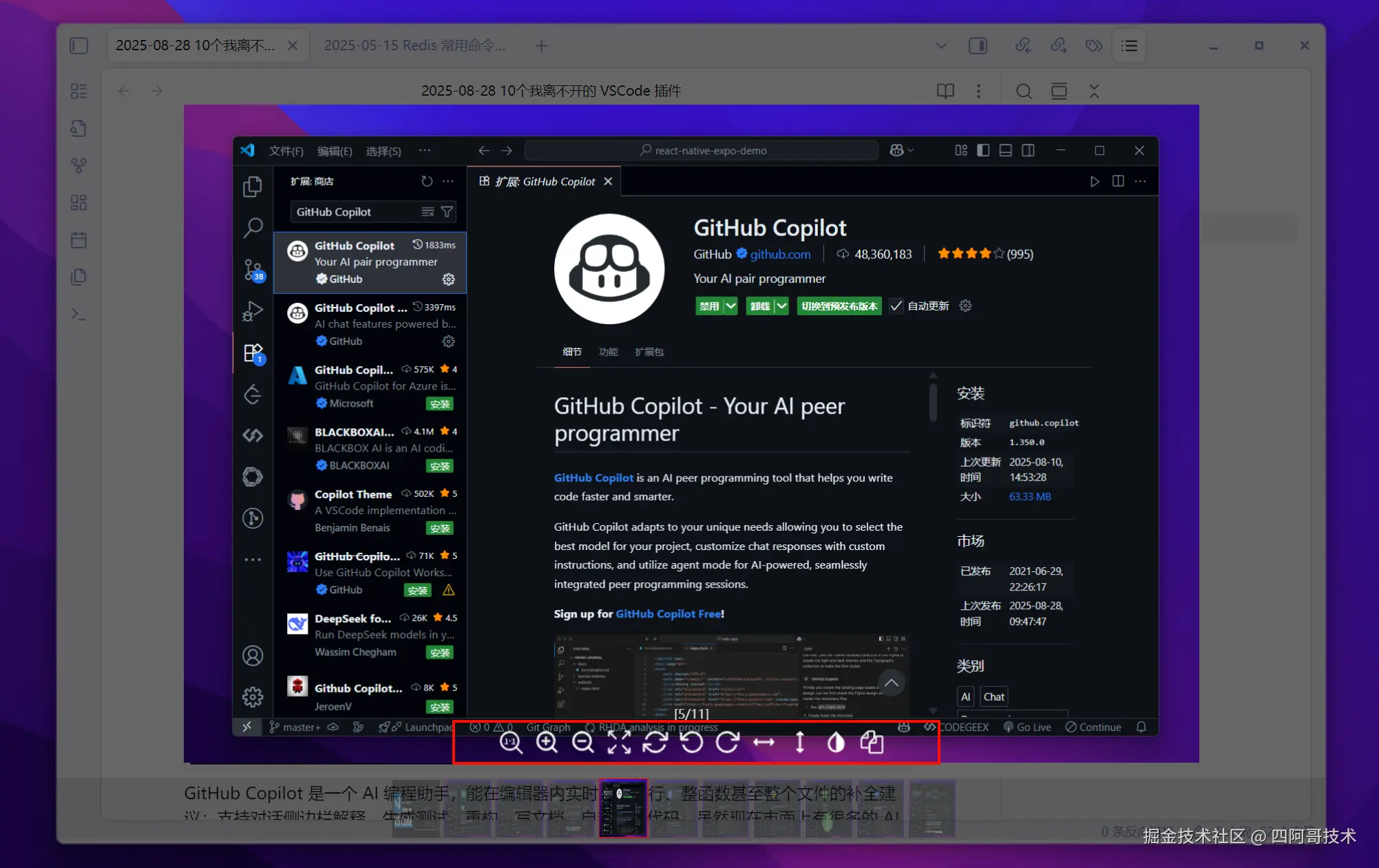Toggle the right sidebar panel
The image size is (1379, 868).
[978, 45]
